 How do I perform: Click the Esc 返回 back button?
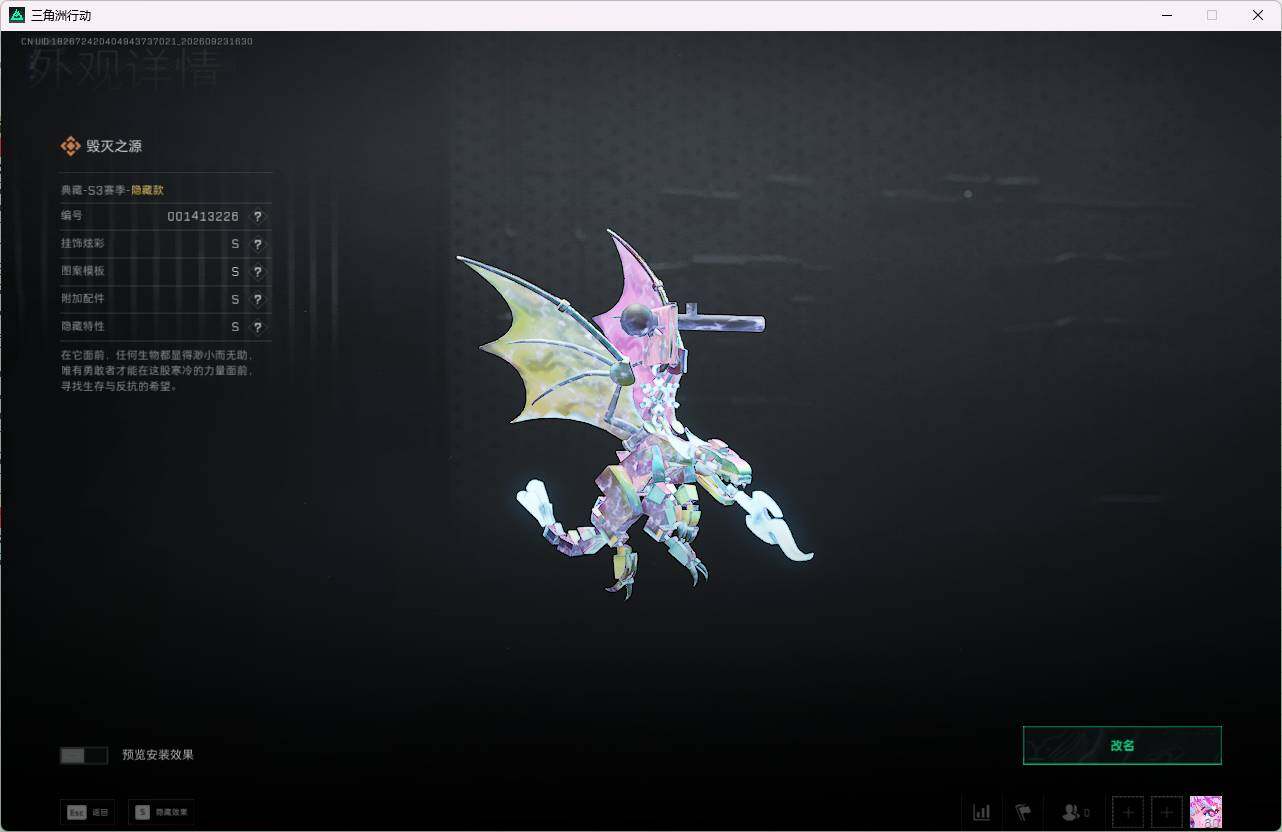tap(88, 812)
